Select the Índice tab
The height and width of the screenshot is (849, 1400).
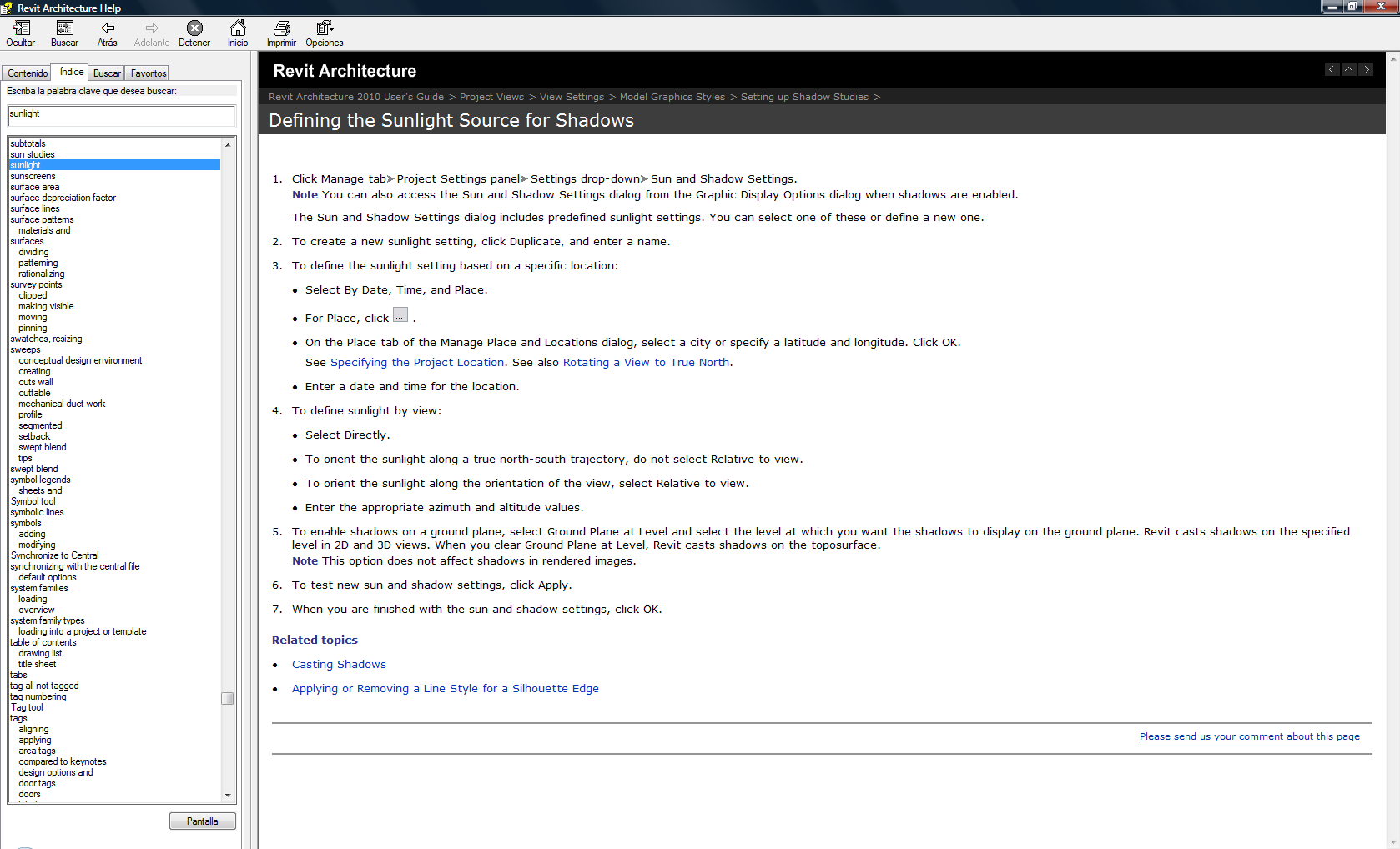click(72, 72)
